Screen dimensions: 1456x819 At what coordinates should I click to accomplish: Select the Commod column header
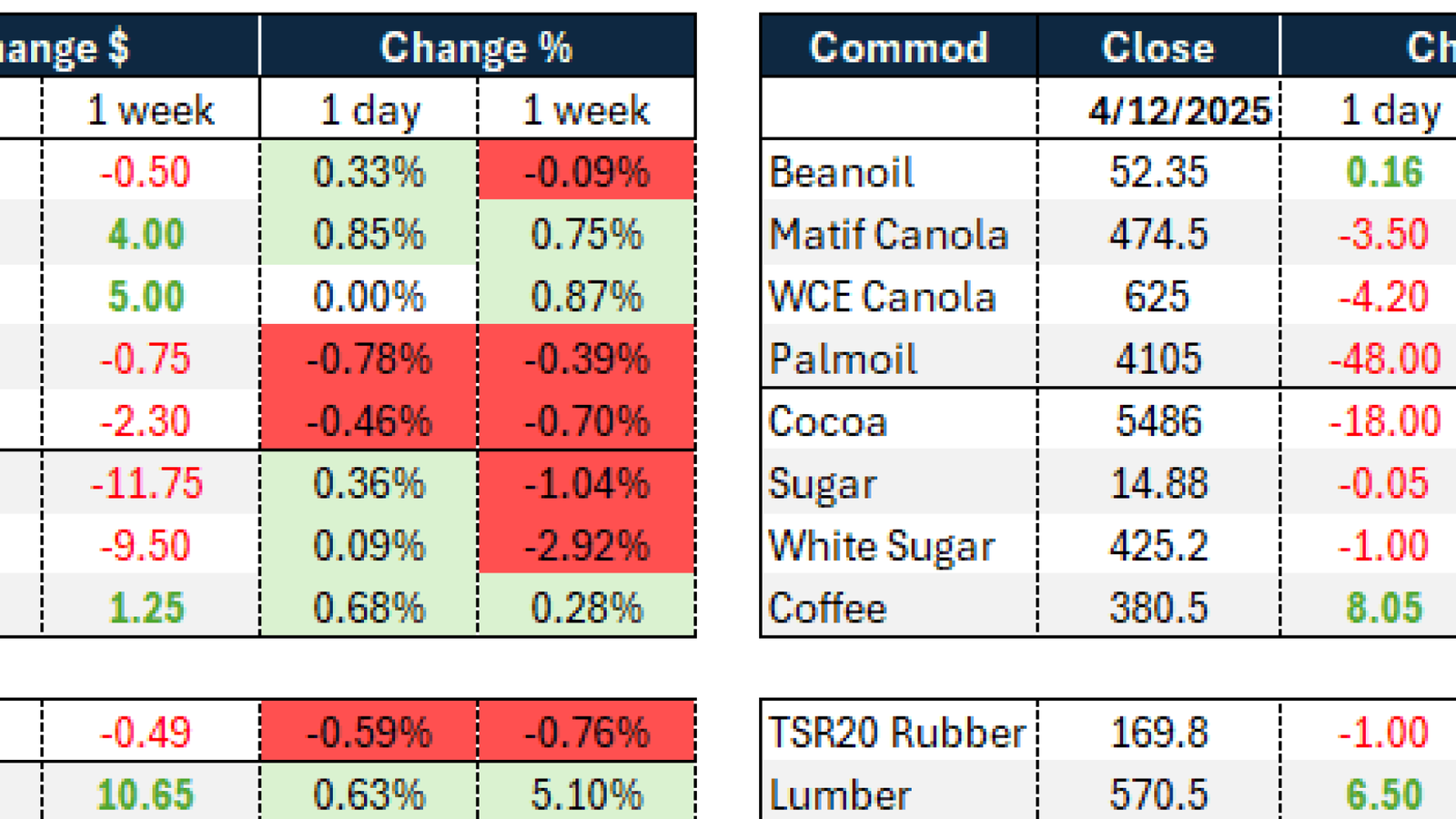(898, 47)
